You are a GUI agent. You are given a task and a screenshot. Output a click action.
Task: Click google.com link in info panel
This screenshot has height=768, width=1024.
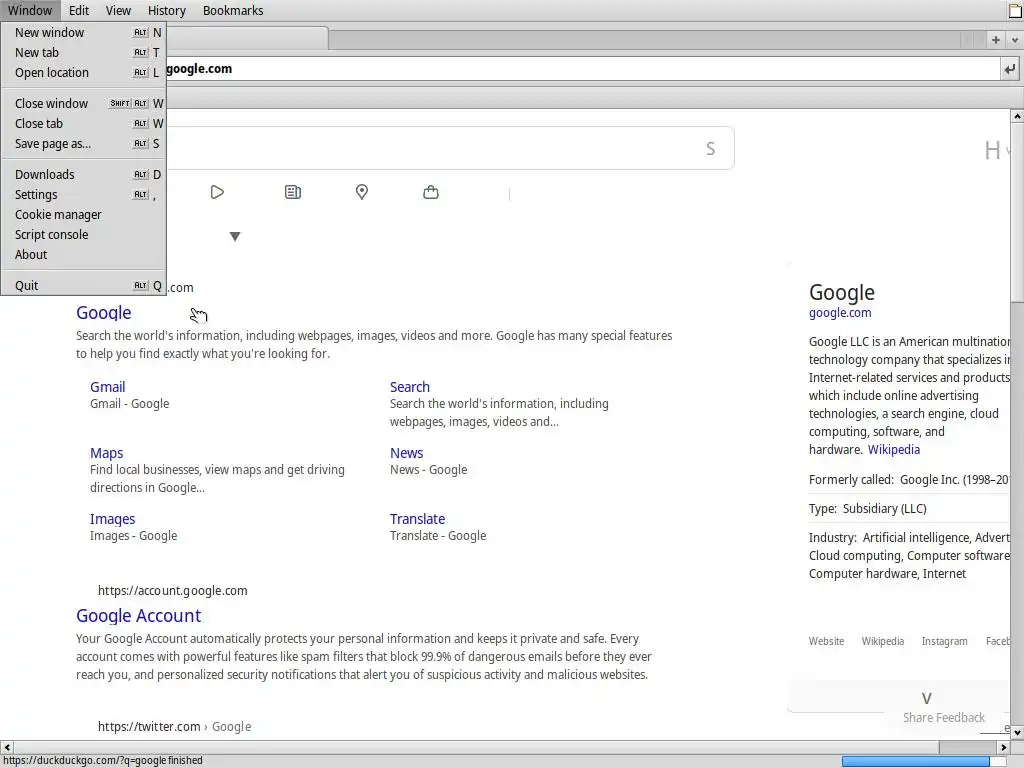(x=840, y=313)
